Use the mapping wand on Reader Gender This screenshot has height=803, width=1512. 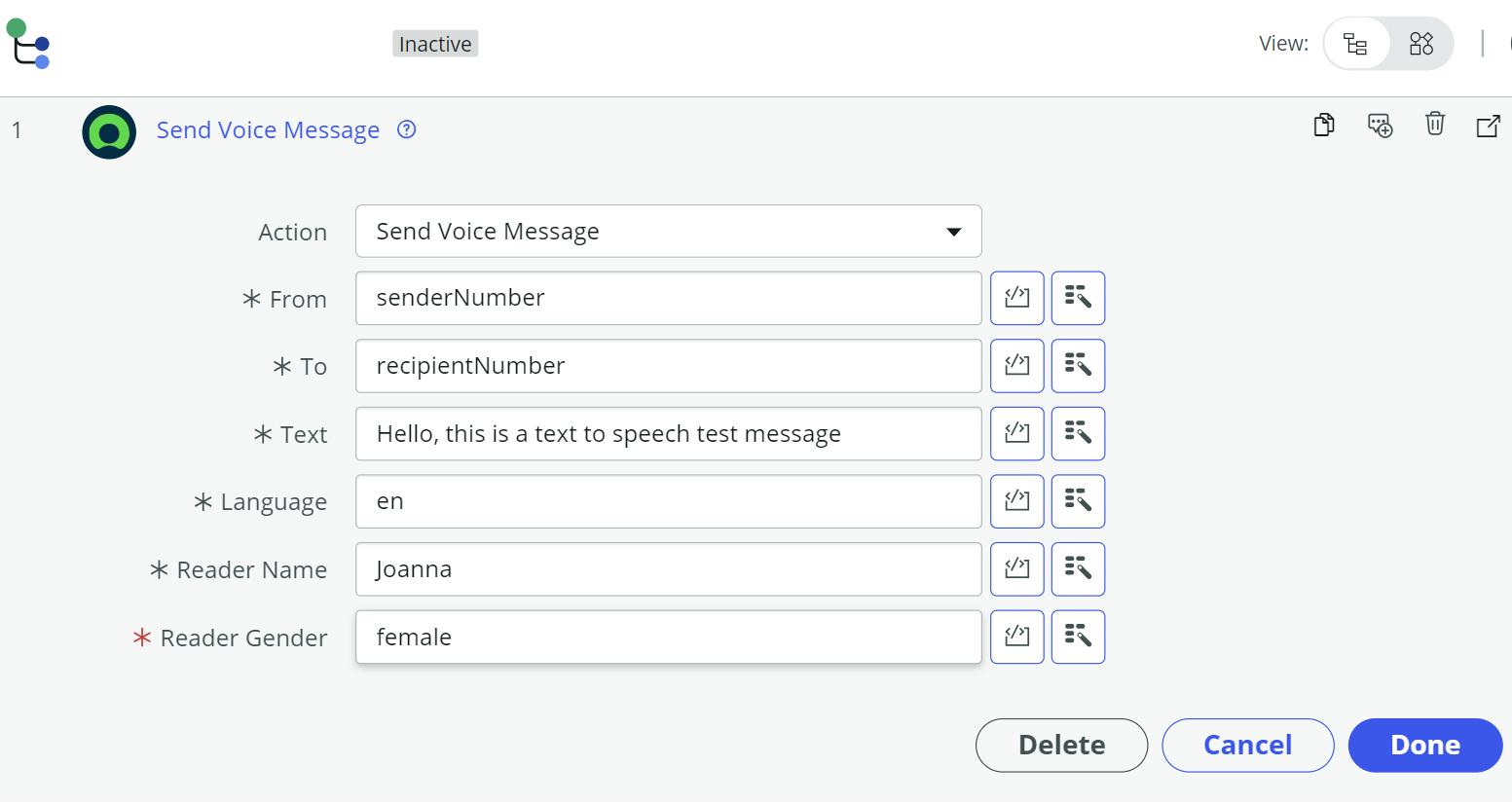(x=1078, y=637)
